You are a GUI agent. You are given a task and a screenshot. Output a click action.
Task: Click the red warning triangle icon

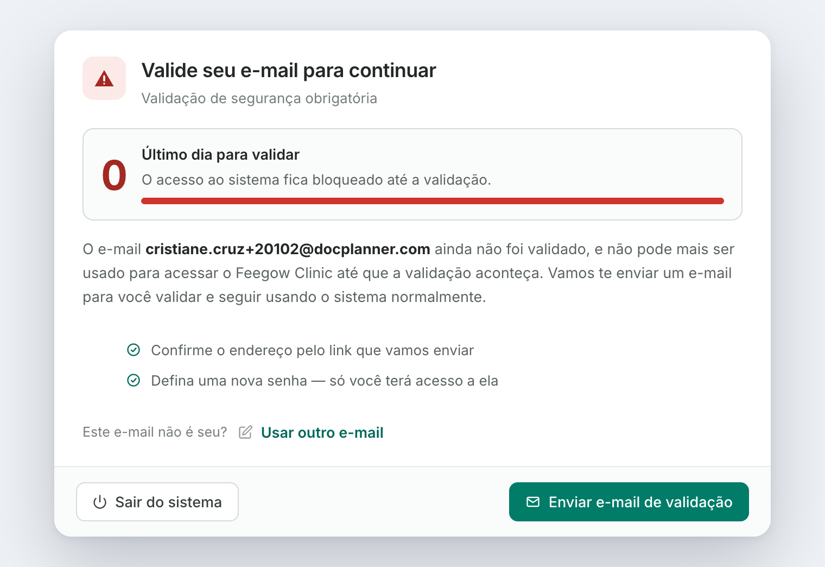pos(104,79)
